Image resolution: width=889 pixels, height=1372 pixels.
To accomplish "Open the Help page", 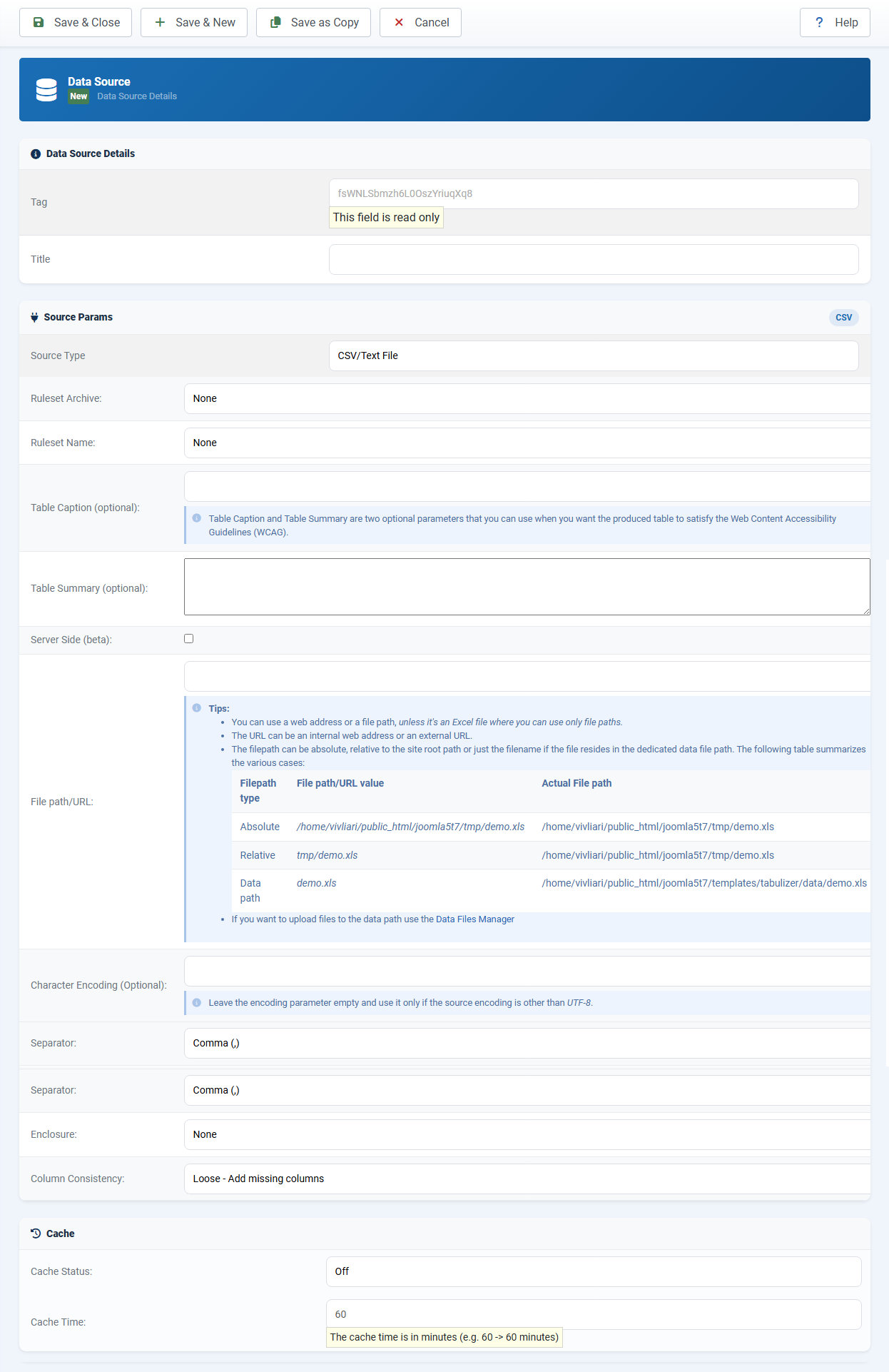I will click(835, 22).
